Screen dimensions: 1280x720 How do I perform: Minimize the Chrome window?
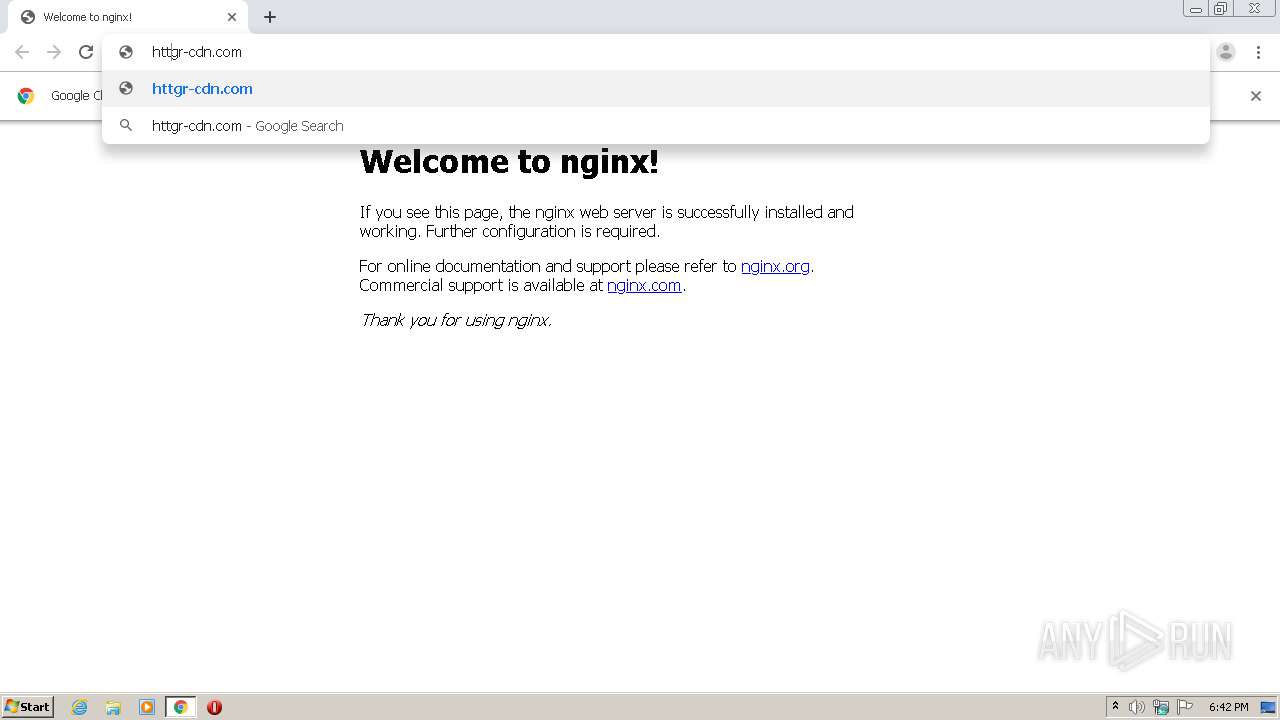(x=1196, y=9)
